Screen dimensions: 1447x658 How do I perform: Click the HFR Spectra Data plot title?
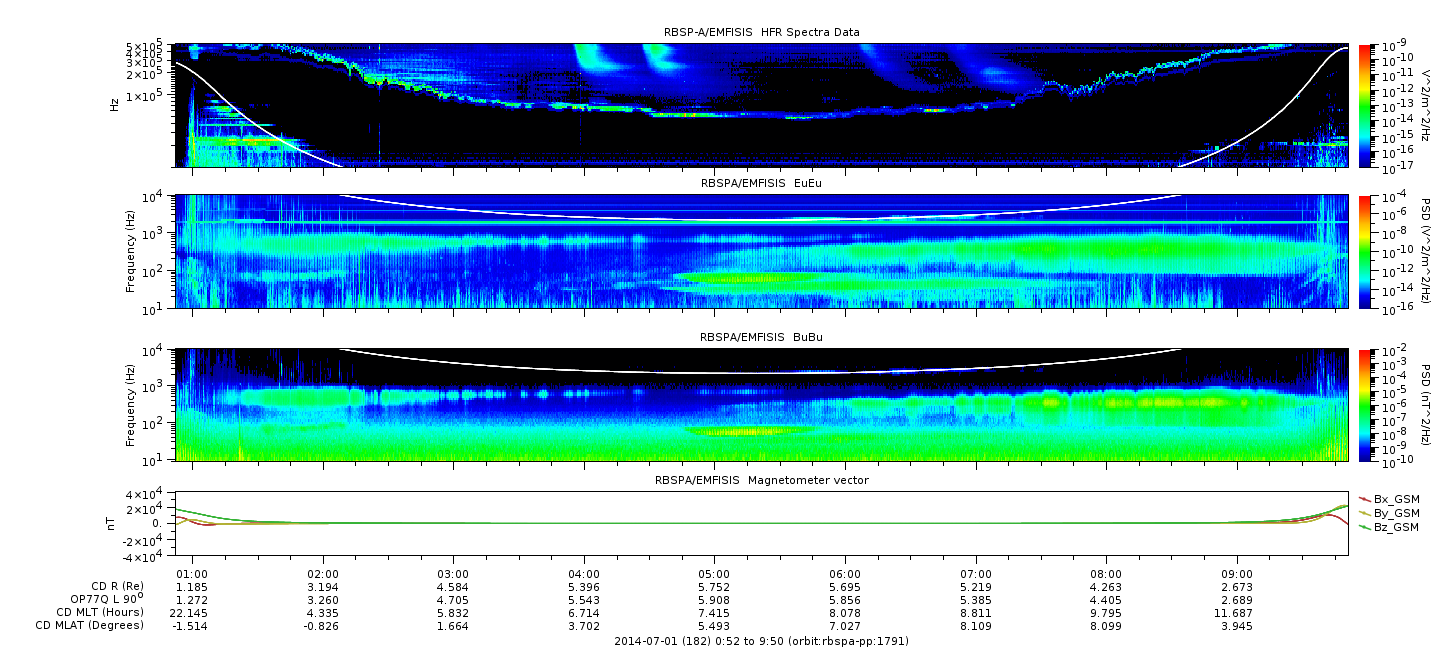[761, 32]
